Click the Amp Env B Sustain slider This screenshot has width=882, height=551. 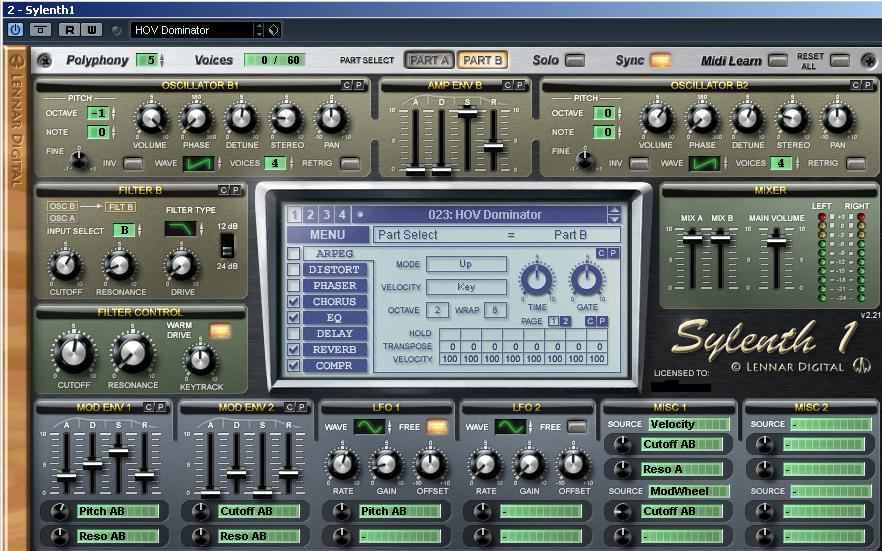point(467,112)
